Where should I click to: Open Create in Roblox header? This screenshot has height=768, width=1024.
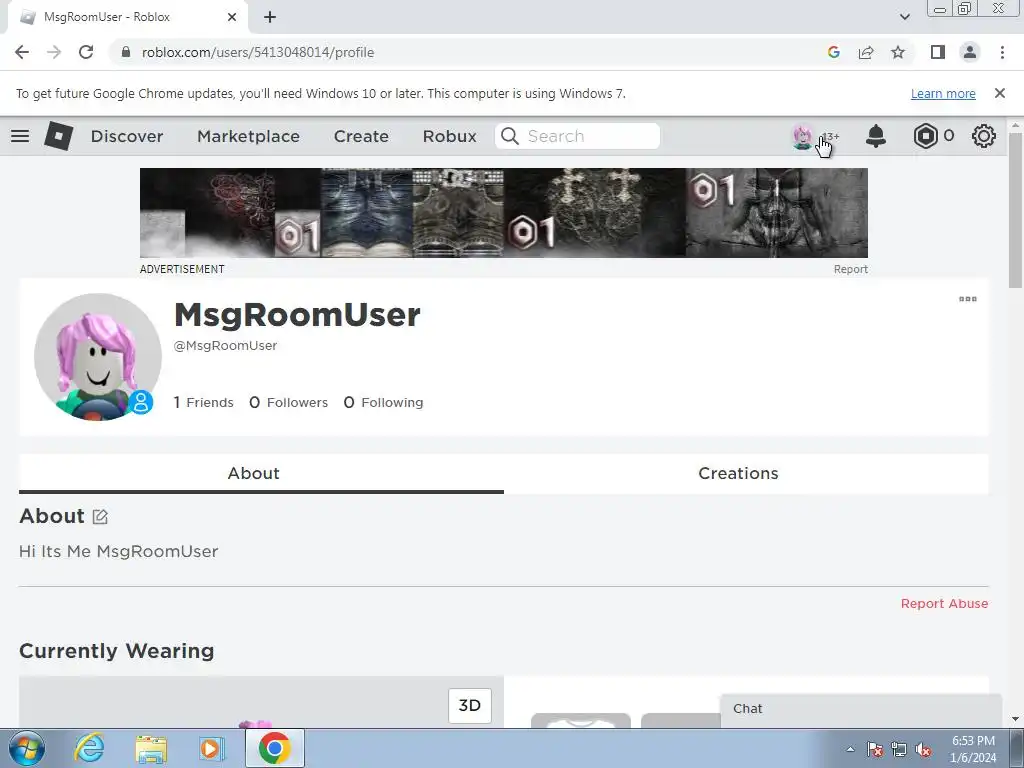pyautogui.click(x=361, y=136)
